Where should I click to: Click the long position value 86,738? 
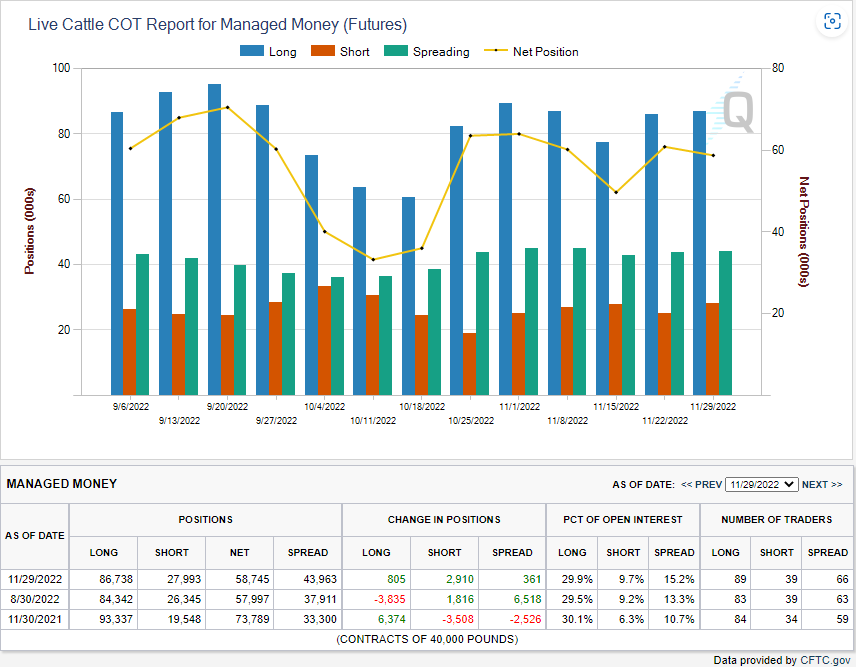point(116,579)
